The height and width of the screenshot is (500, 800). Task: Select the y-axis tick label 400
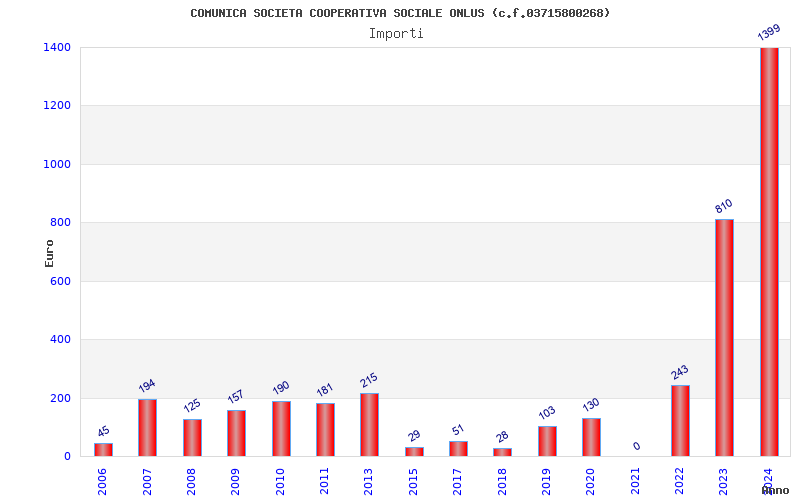point(60,339)
